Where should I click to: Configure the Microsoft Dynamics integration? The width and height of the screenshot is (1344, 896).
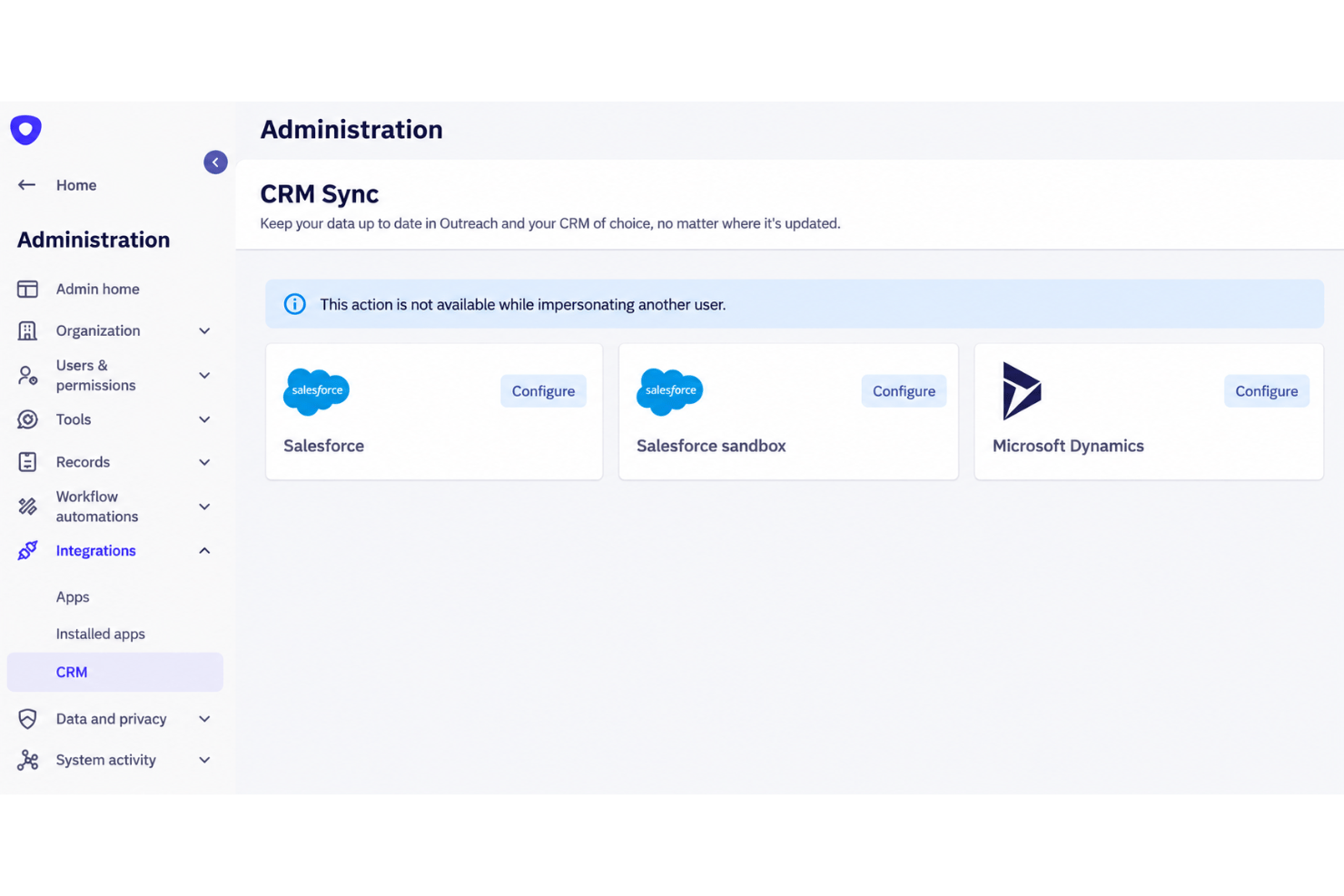pyautogui.click(x=1266, y=391)
